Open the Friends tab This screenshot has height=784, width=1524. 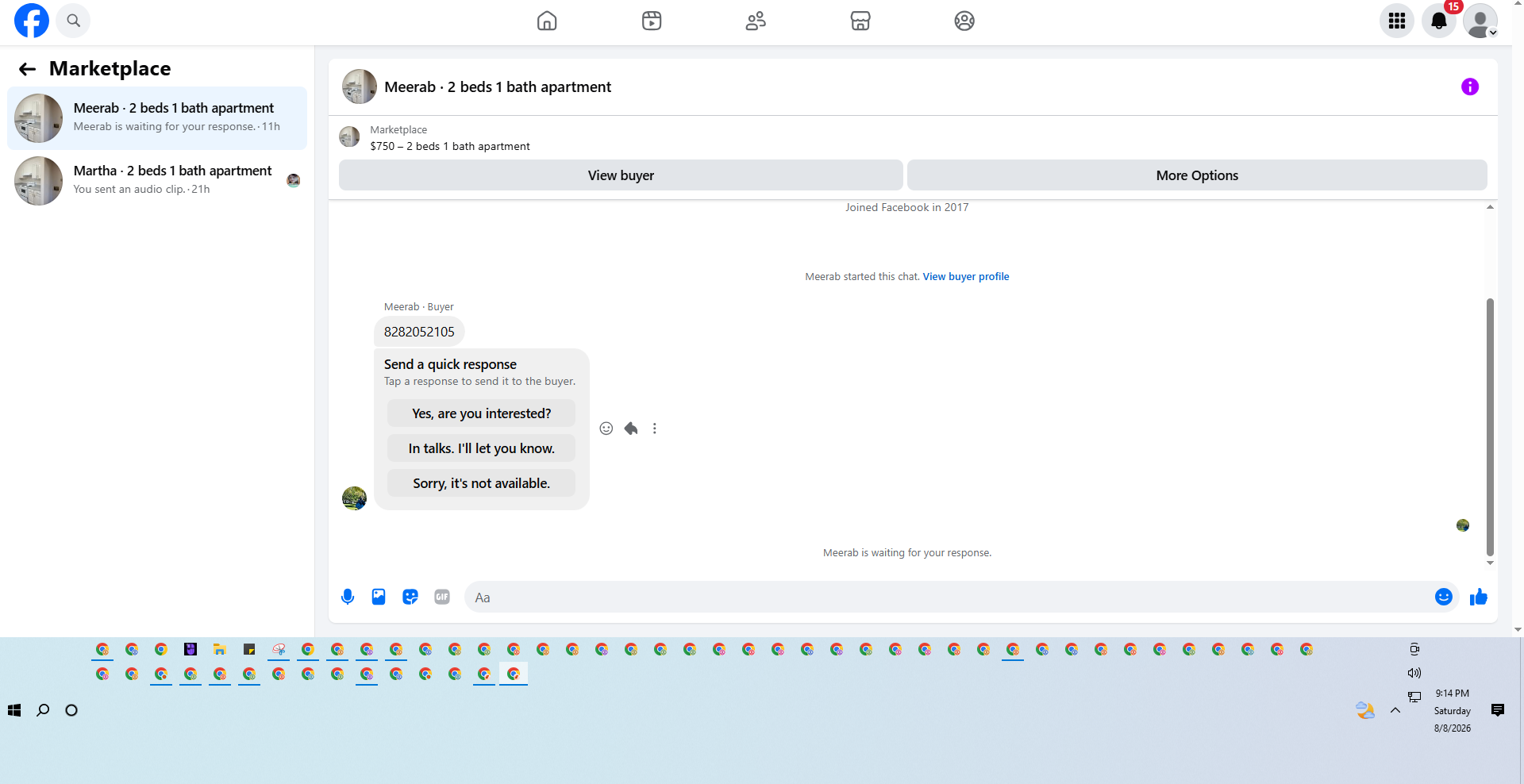click(x=756, y=21)
